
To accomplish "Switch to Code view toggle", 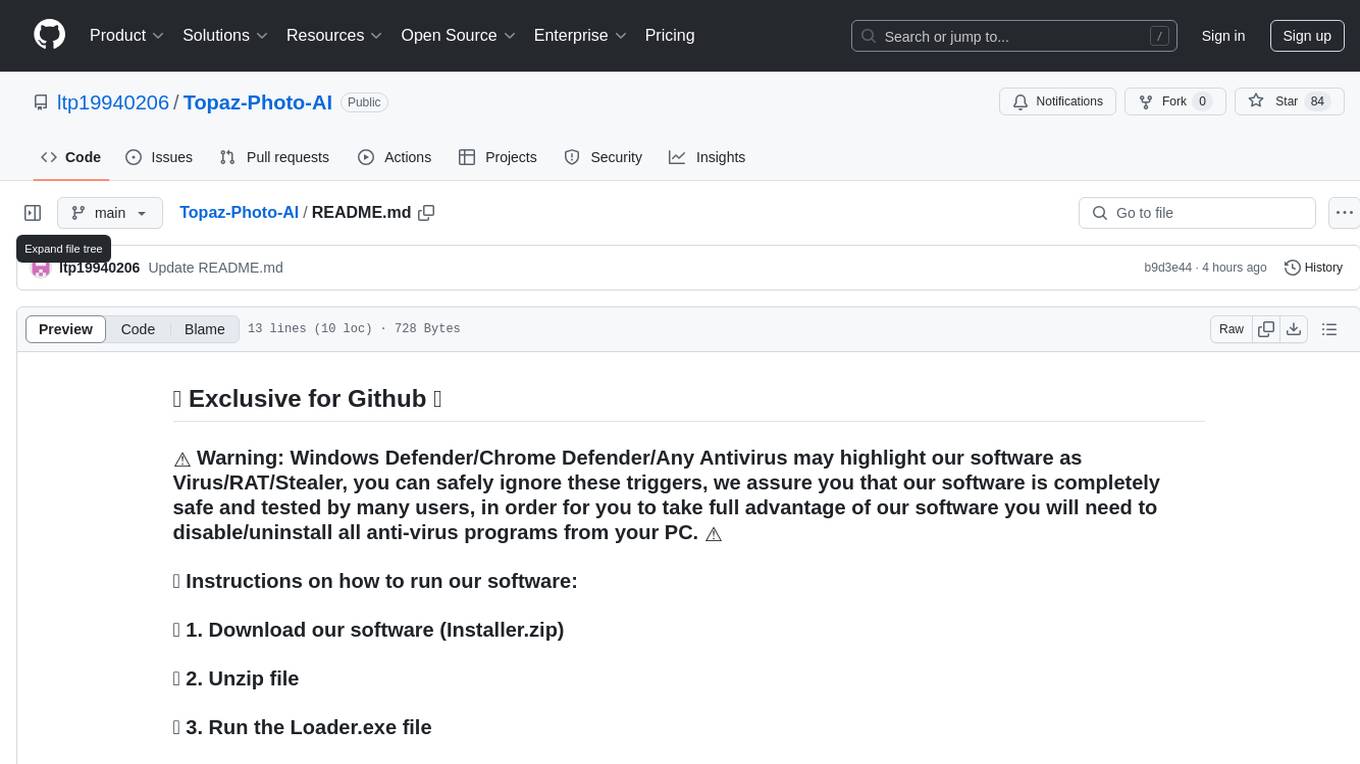I will point(138,329).
